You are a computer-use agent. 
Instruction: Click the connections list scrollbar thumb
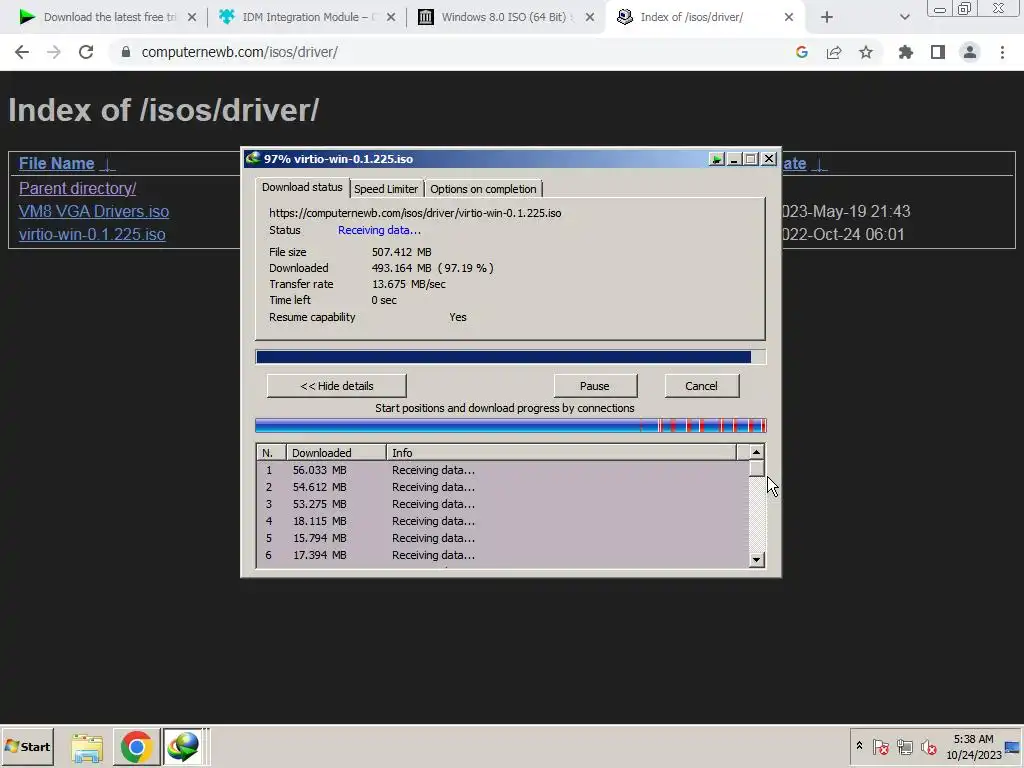point(756,468)
